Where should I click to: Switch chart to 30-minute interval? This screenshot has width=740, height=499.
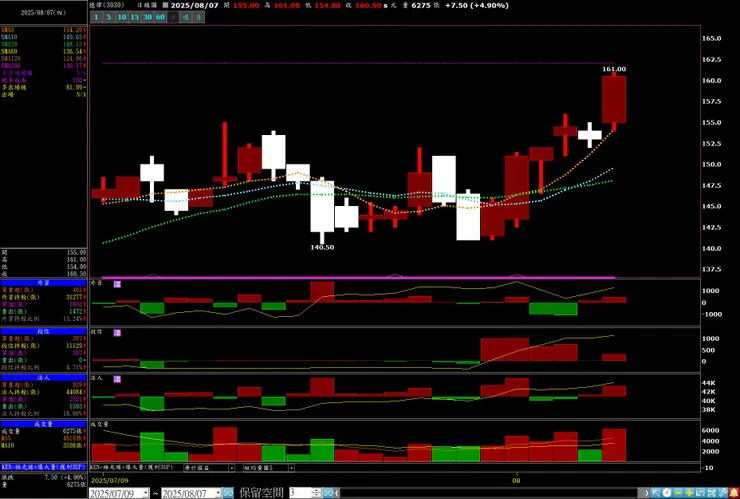(x=147, y=17)
